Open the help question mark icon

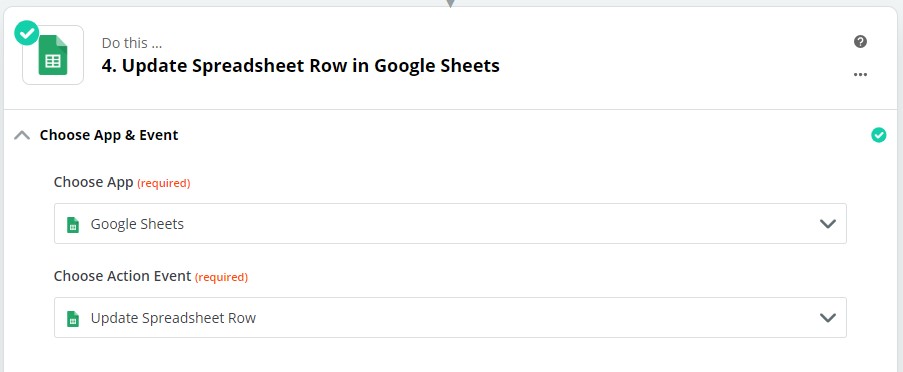(860, 41)
